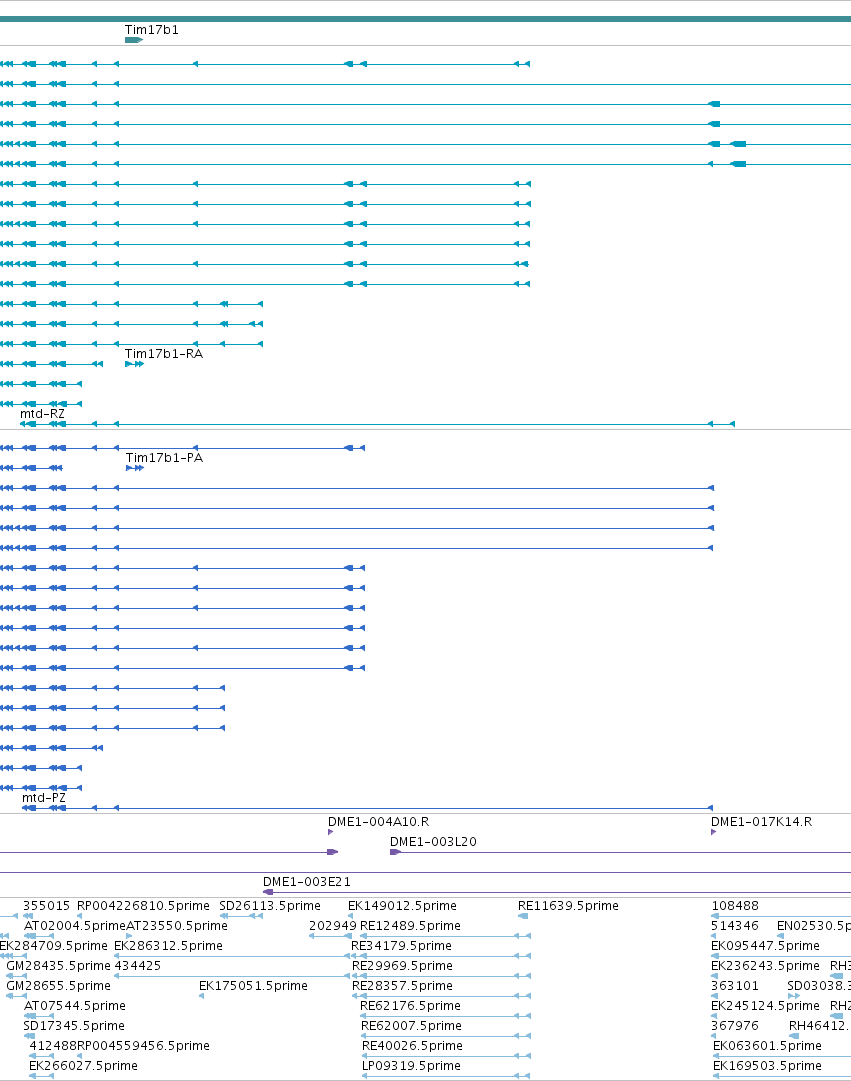The image size is (851, 1081).
Task: Click the EK236243.5prime label
Action: coord(765,966)
